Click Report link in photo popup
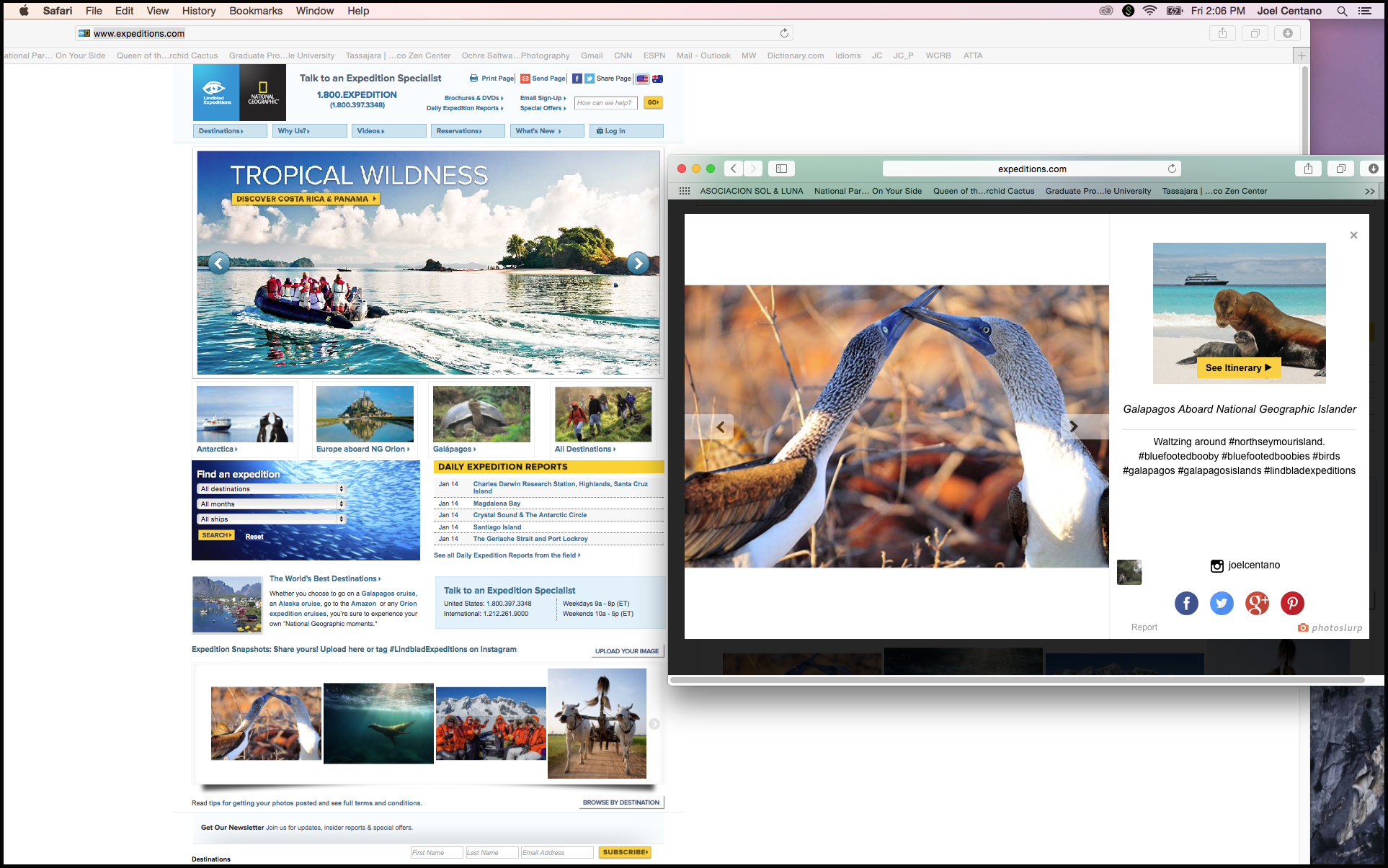The height and width of the screenshot is (868, 1388). coord(1144,627)
